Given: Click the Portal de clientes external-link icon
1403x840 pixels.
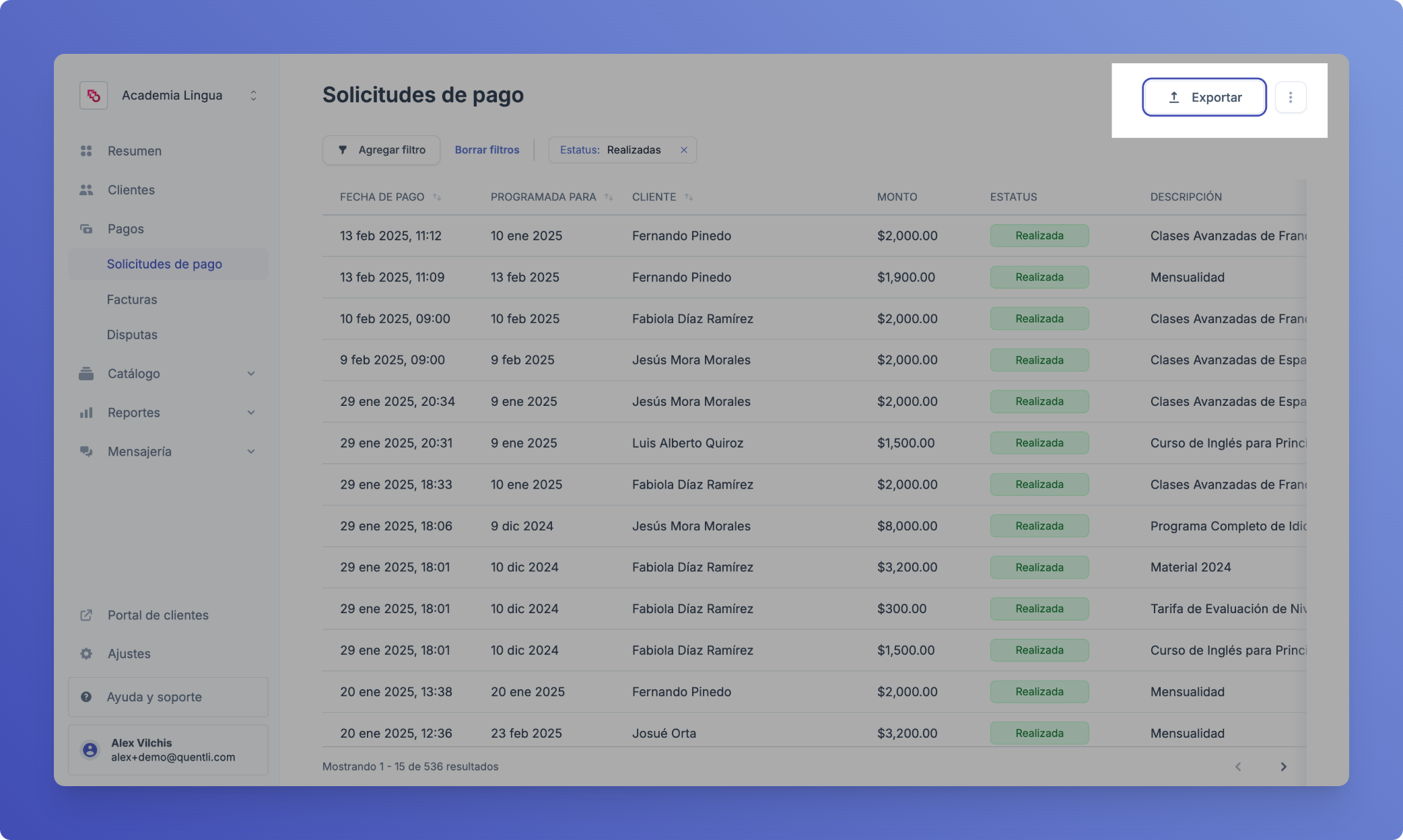Looking at the screenshot, I should [86, 615].
